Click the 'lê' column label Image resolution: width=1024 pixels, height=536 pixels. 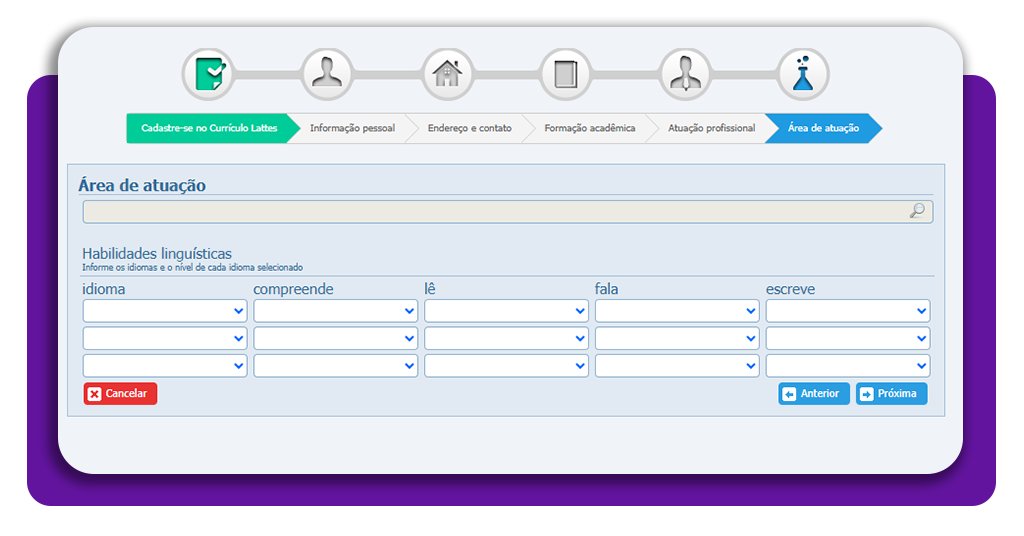[430, 289]
